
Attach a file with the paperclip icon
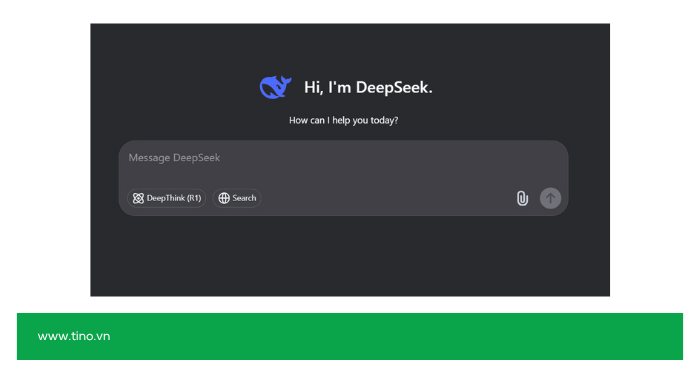click(522, 198)
